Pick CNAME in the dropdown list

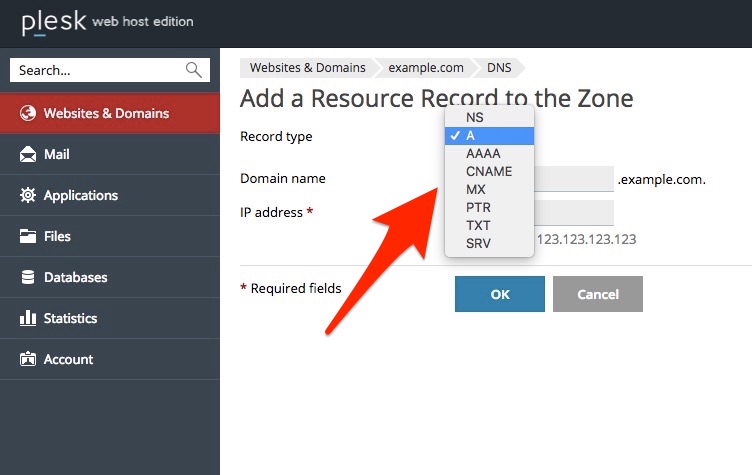pyautogui.click(x=490, y=171)
